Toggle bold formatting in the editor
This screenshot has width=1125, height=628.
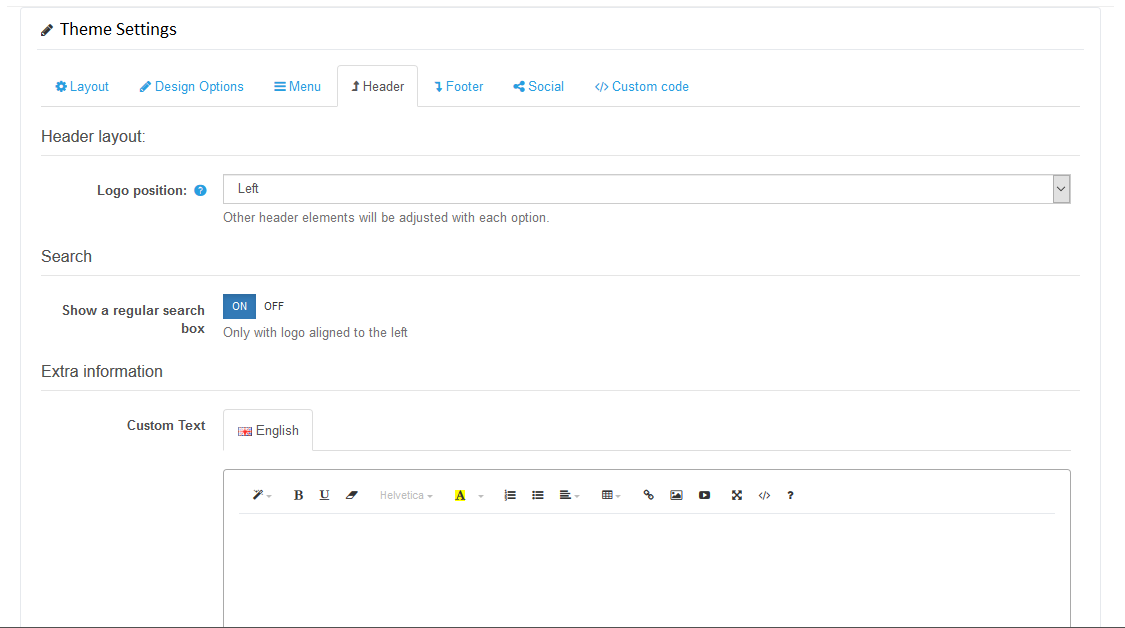[298, 495]
